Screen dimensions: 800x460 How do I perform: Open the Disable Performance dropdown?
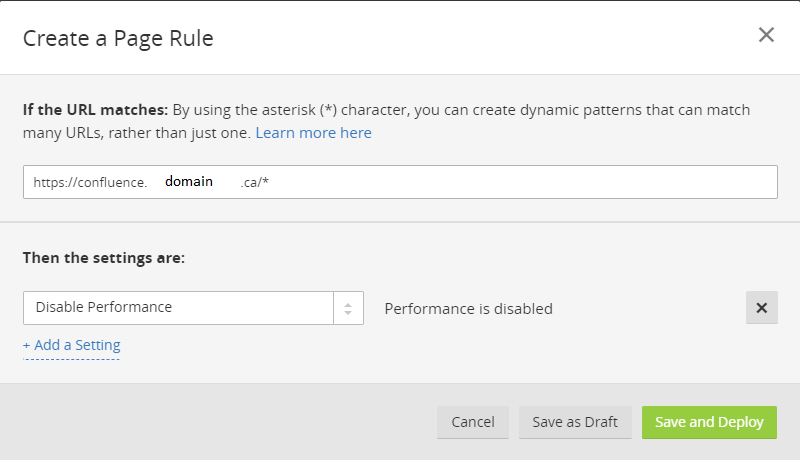(180, 308)
